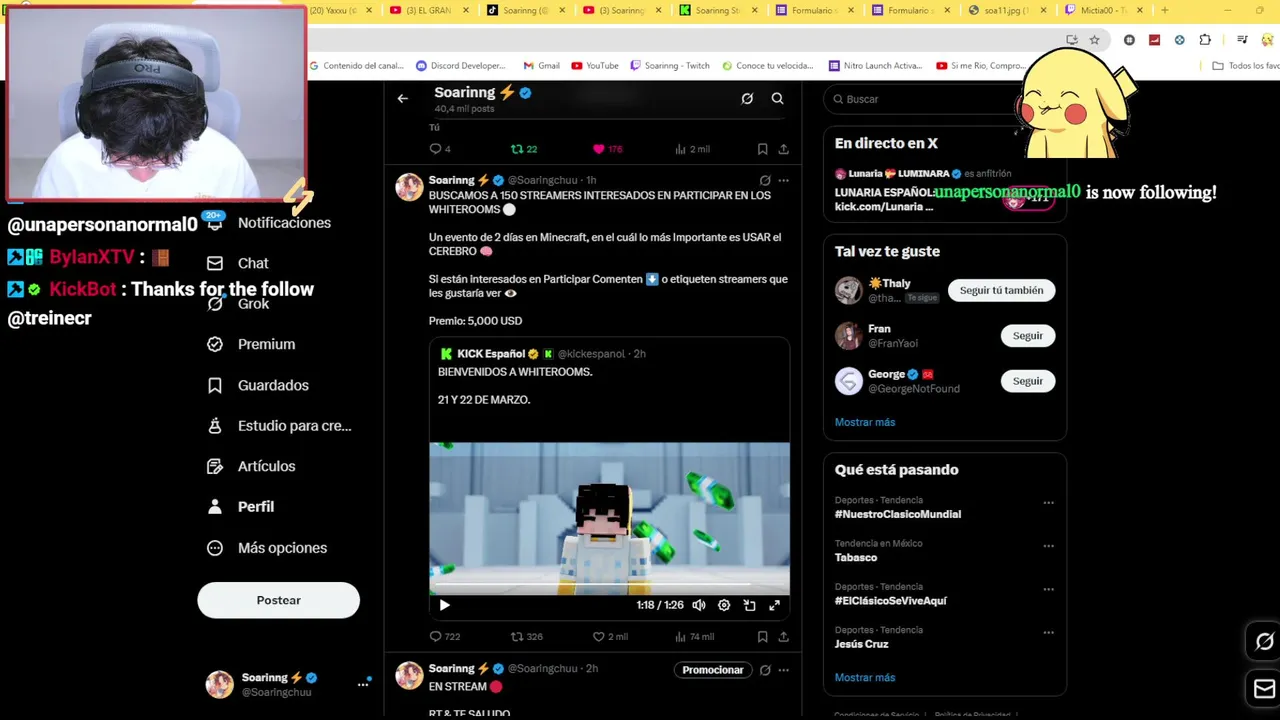Open the Discord Developer bookmark

461,66
